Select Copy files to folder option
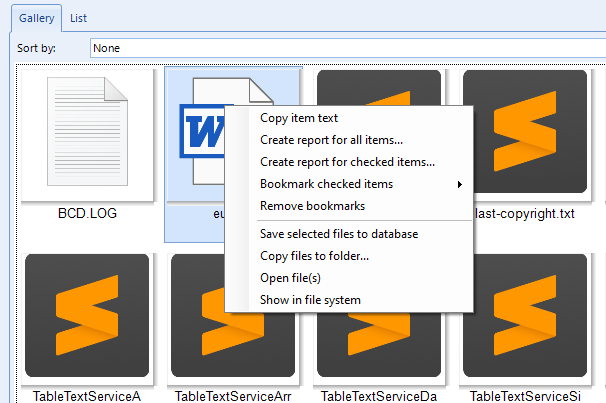 click(x=314, y=256)
